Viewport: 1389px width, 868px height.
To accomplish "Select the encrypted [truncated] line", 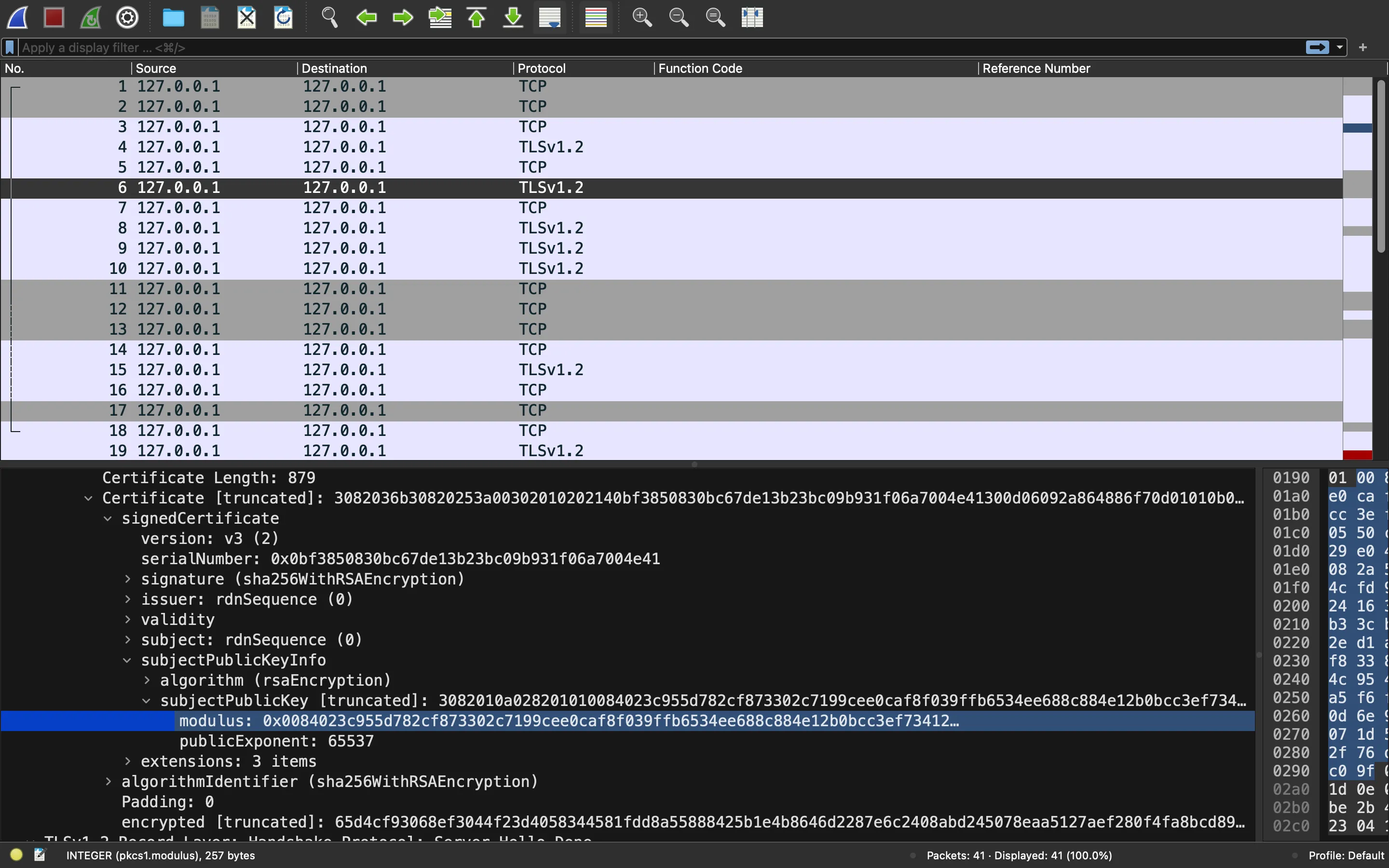I will 627,822.
